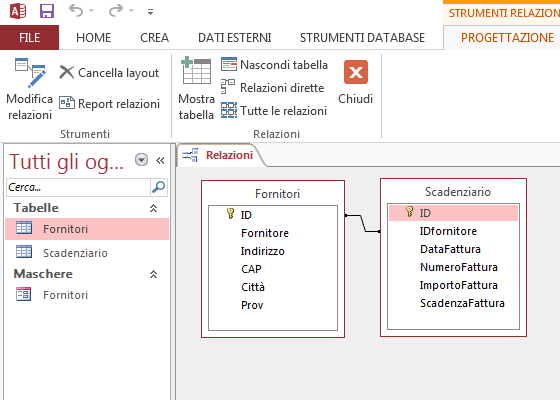Collapse the Tabelle group
Viewport: 560px width, 400px height.
[x=153, y=208]
